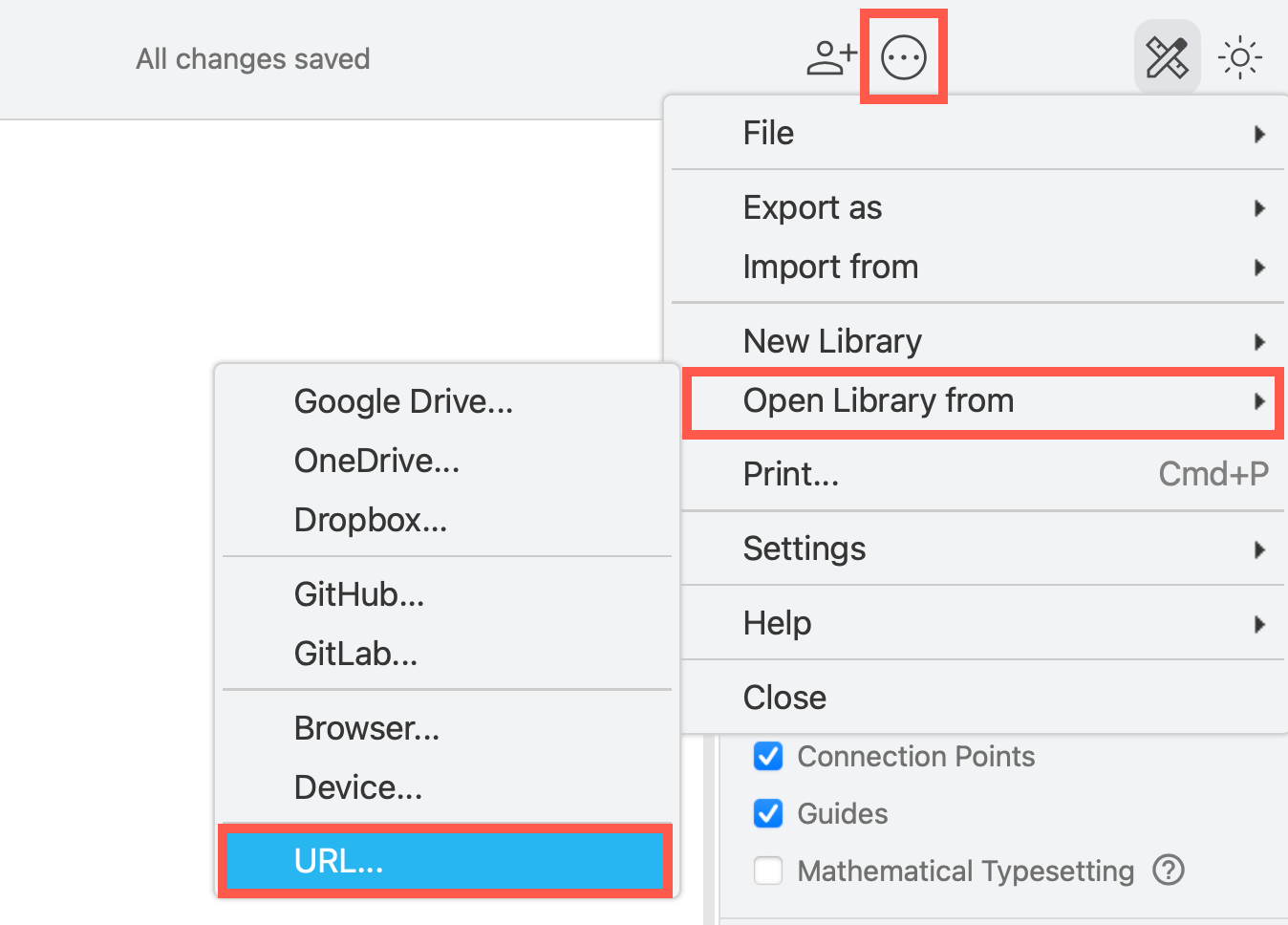The width and height of the screenshot is (1288, 925).
Task: Toggle the sketch style icon in toolbar
Action: (1167, 56)
